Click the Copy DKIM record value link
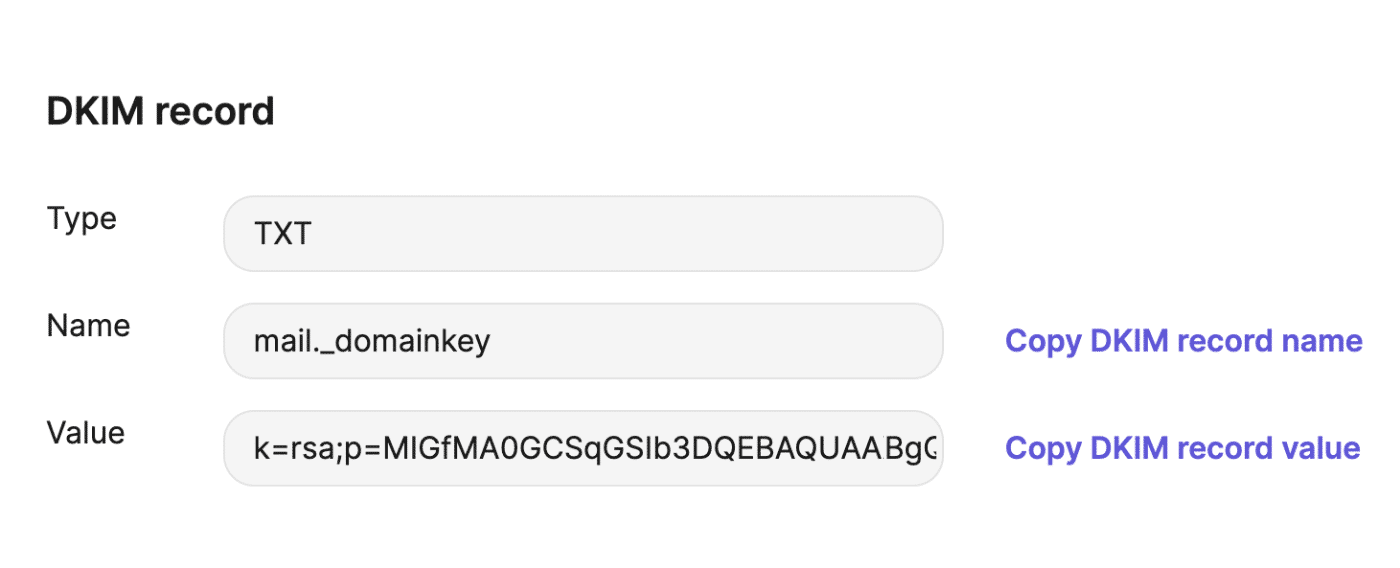The height and width of the screenshot is (568, 1400). (1182, 448)
